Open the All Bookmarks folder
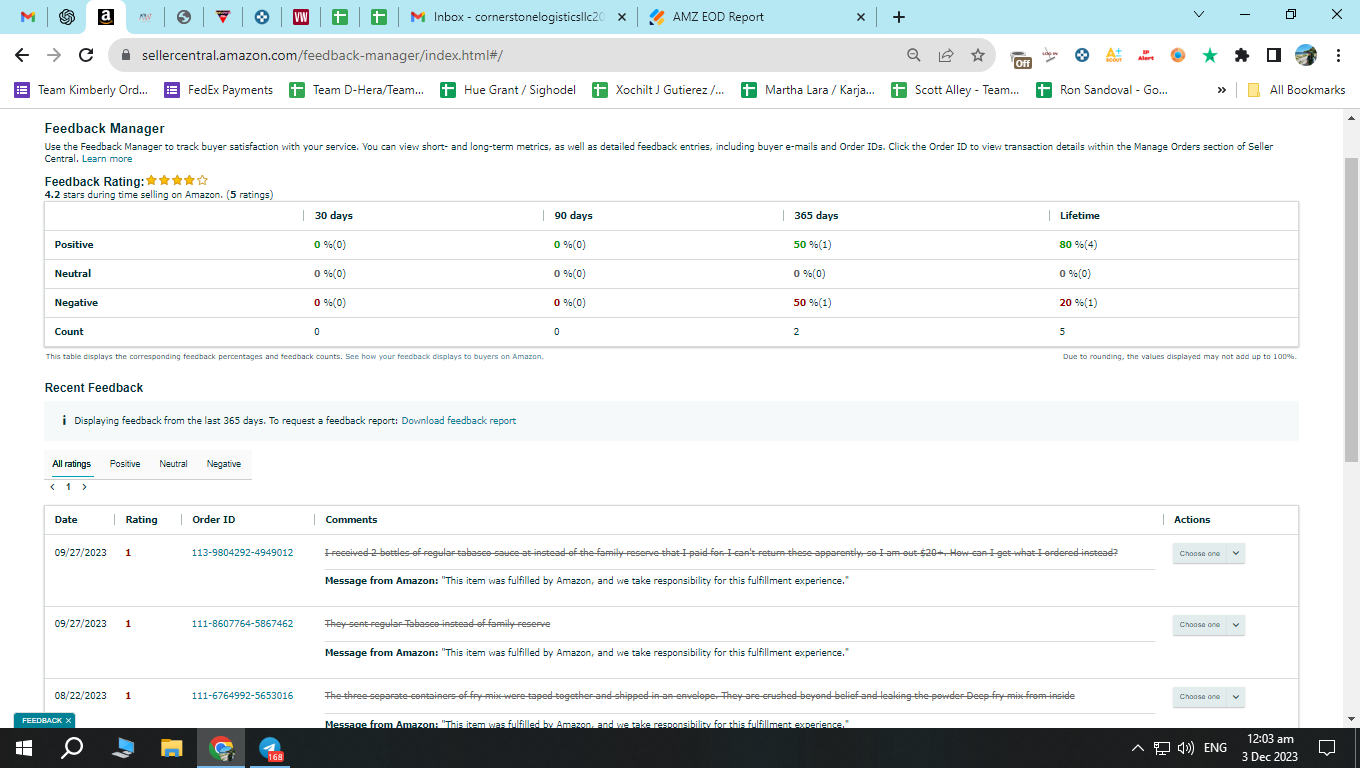The width and height of the screenshot is (1360, 768). coord(1297,90)
